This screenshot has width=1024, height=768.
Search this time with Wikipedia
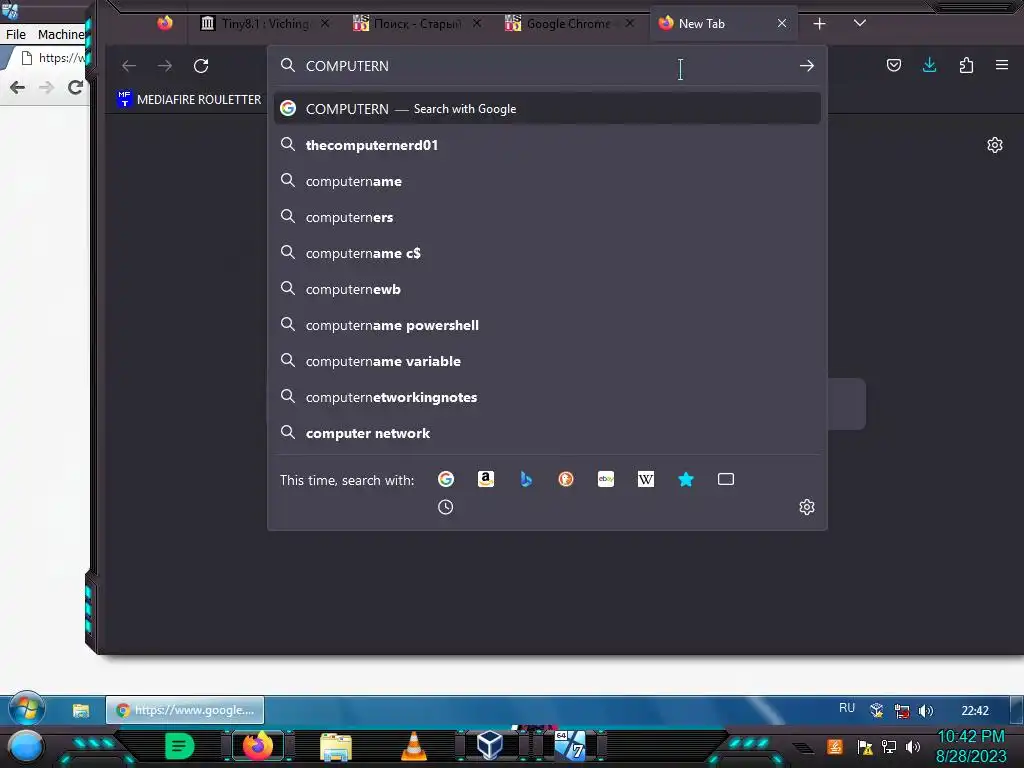(646, 479)
